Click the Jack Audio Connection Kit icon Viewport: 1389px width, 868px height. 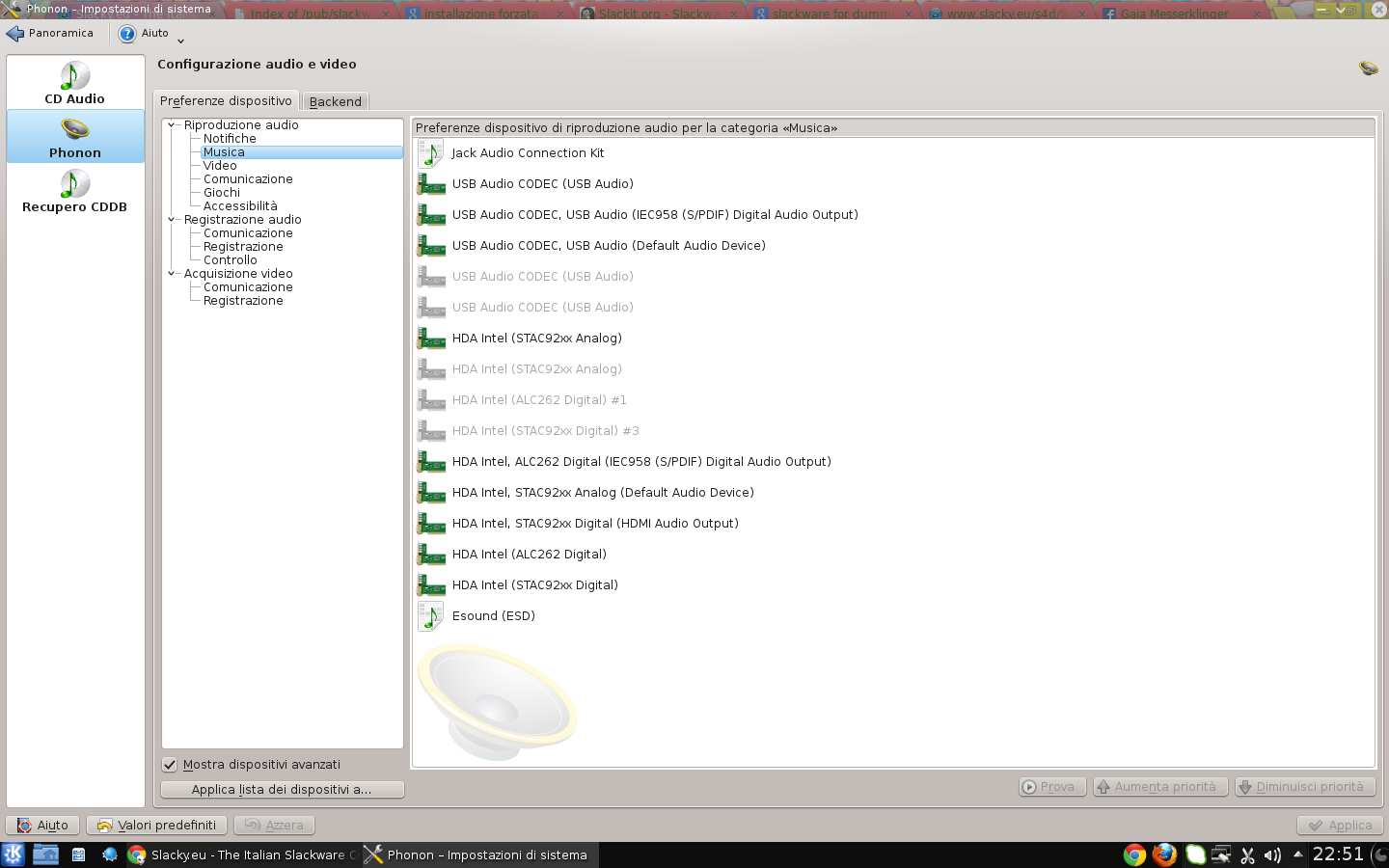point(430,153)
